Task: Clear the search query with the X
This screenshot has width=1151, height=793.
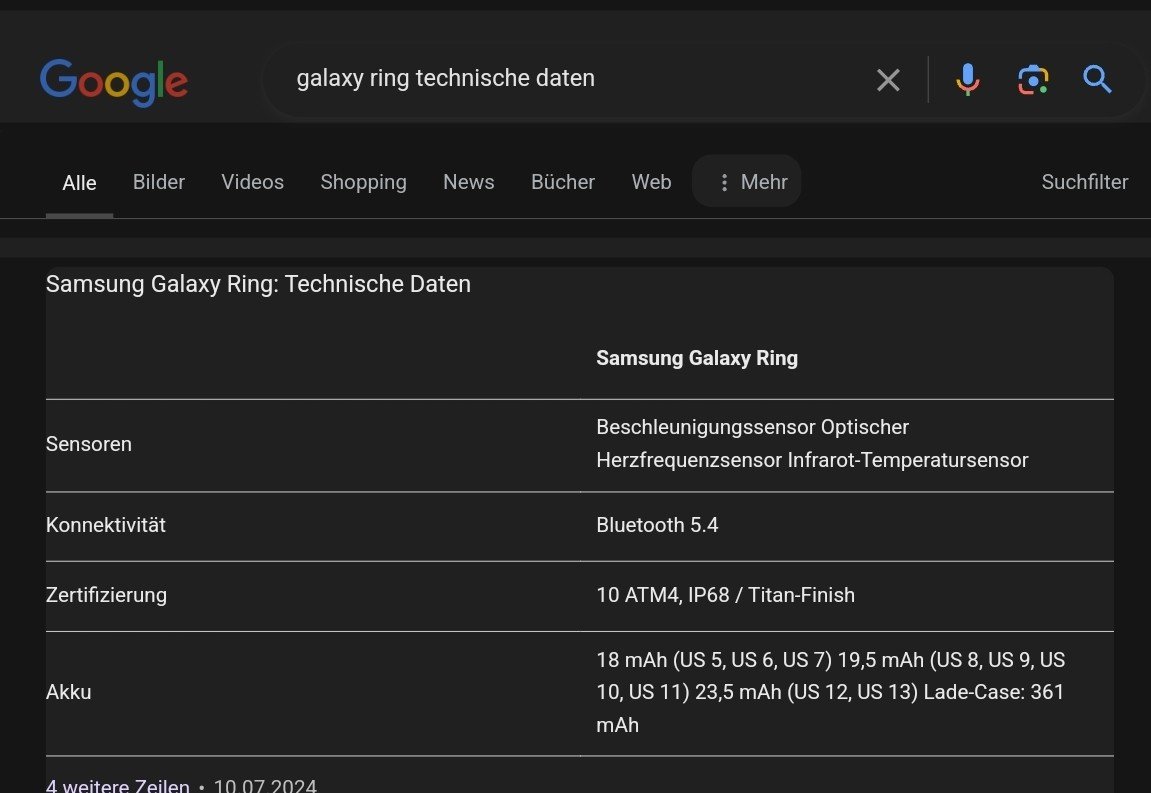Action: [888, 80]
